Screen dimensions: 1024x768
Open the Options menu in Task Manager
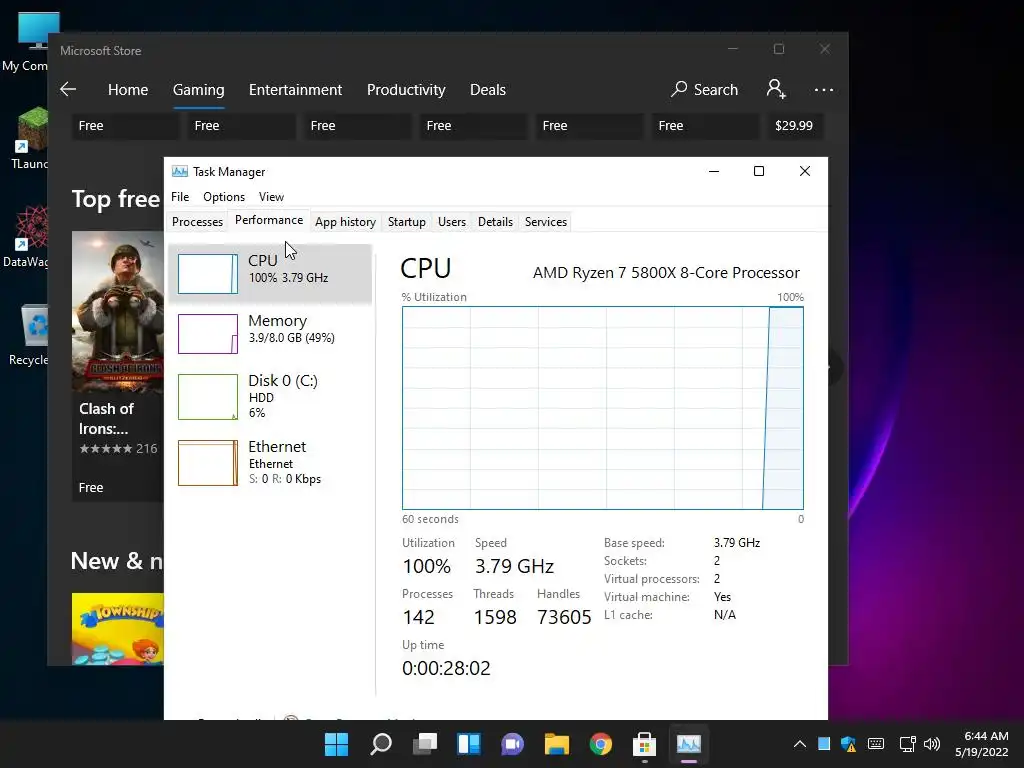tap(224, 197)
